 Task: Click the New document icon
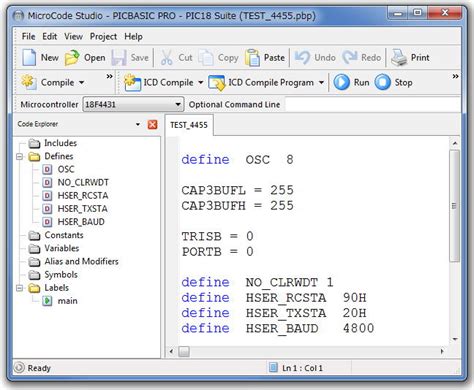(x=29, y=57)
